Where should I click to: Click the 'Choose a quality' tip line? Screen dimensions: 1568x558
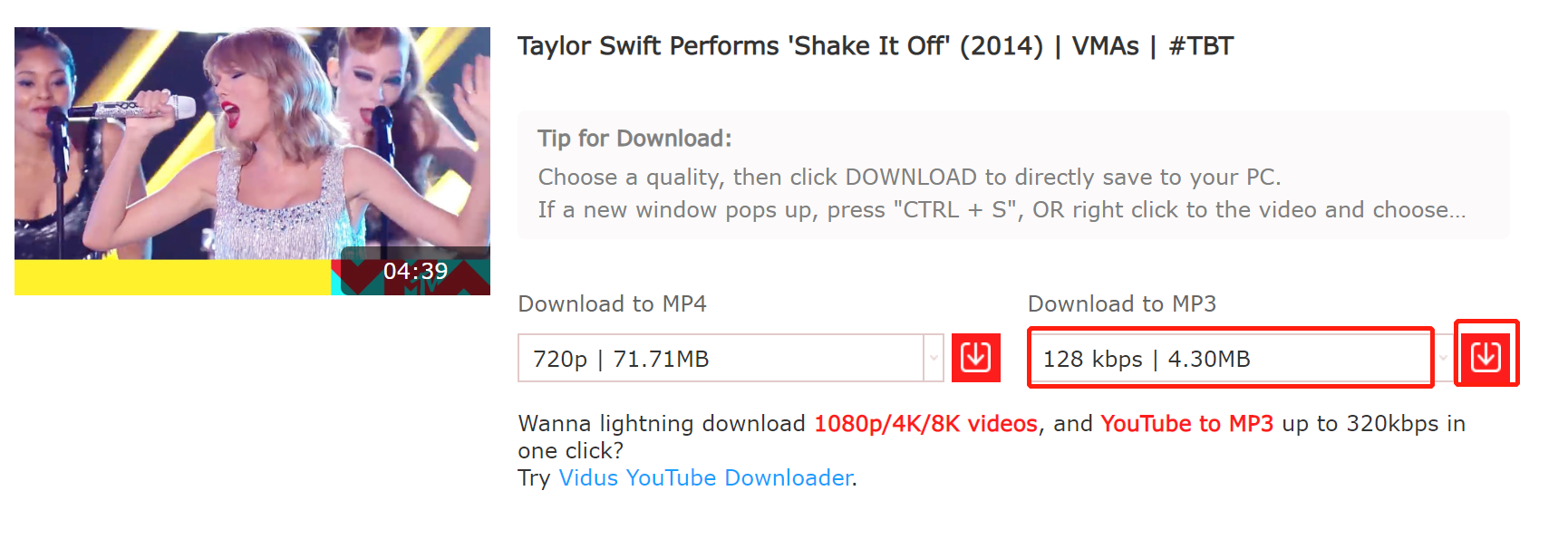coord(909,177)
